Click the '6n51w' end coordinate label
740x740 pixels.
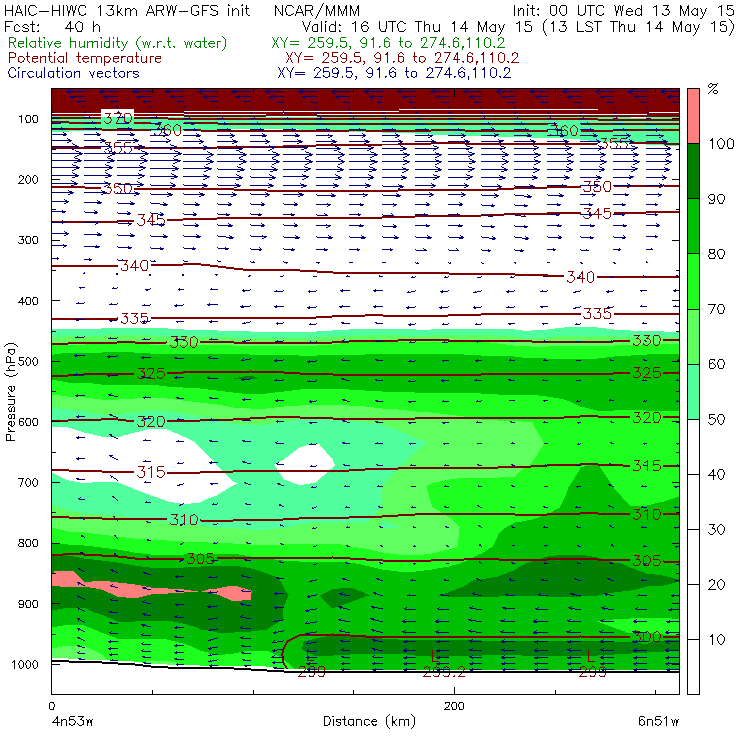658,721
